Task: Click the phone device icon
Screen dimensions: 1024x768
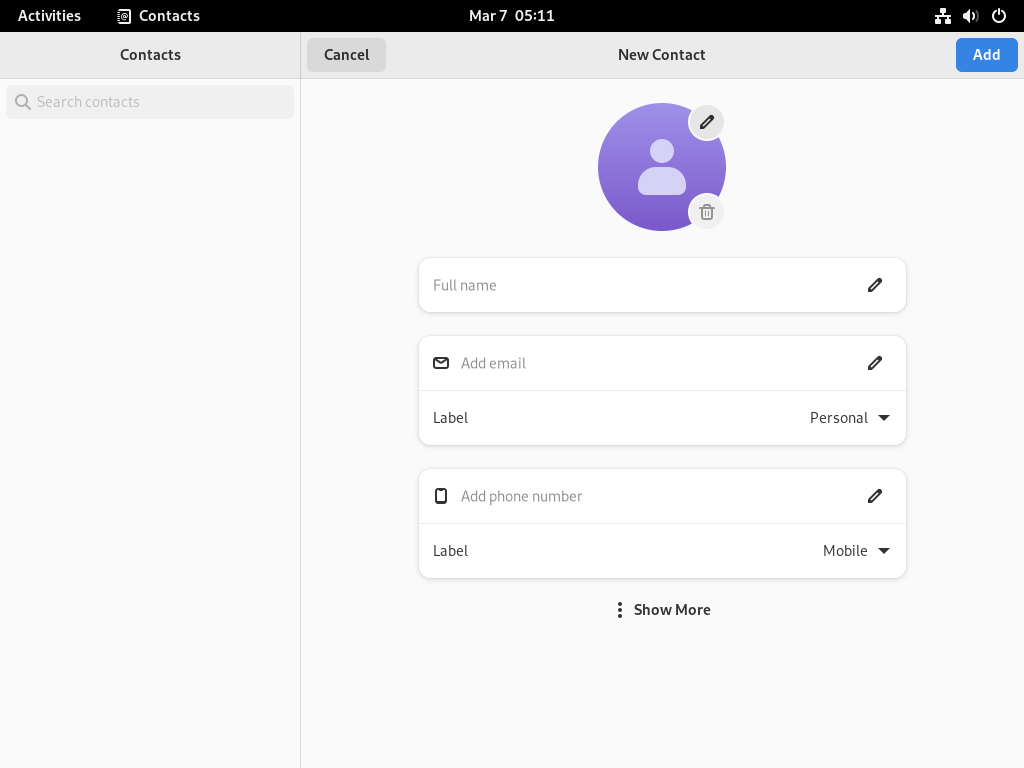Action: click(x=441, y=496)
